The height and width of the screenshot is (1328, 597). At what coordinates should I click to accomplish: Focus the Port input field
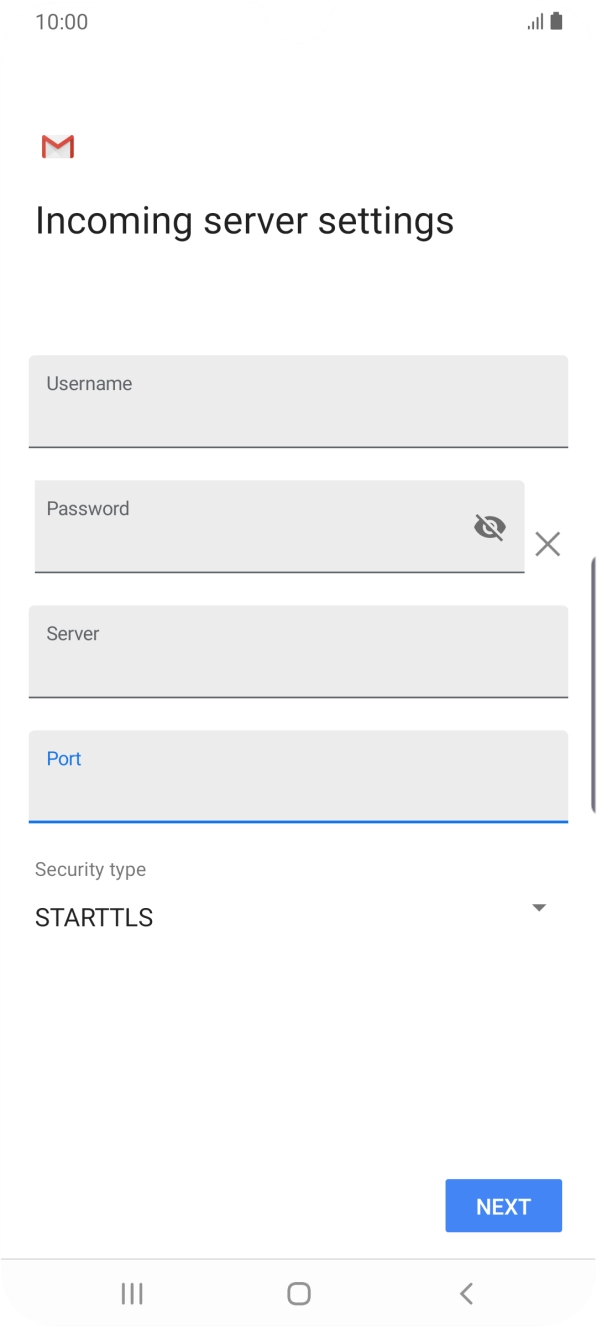(x=298, y=777)
